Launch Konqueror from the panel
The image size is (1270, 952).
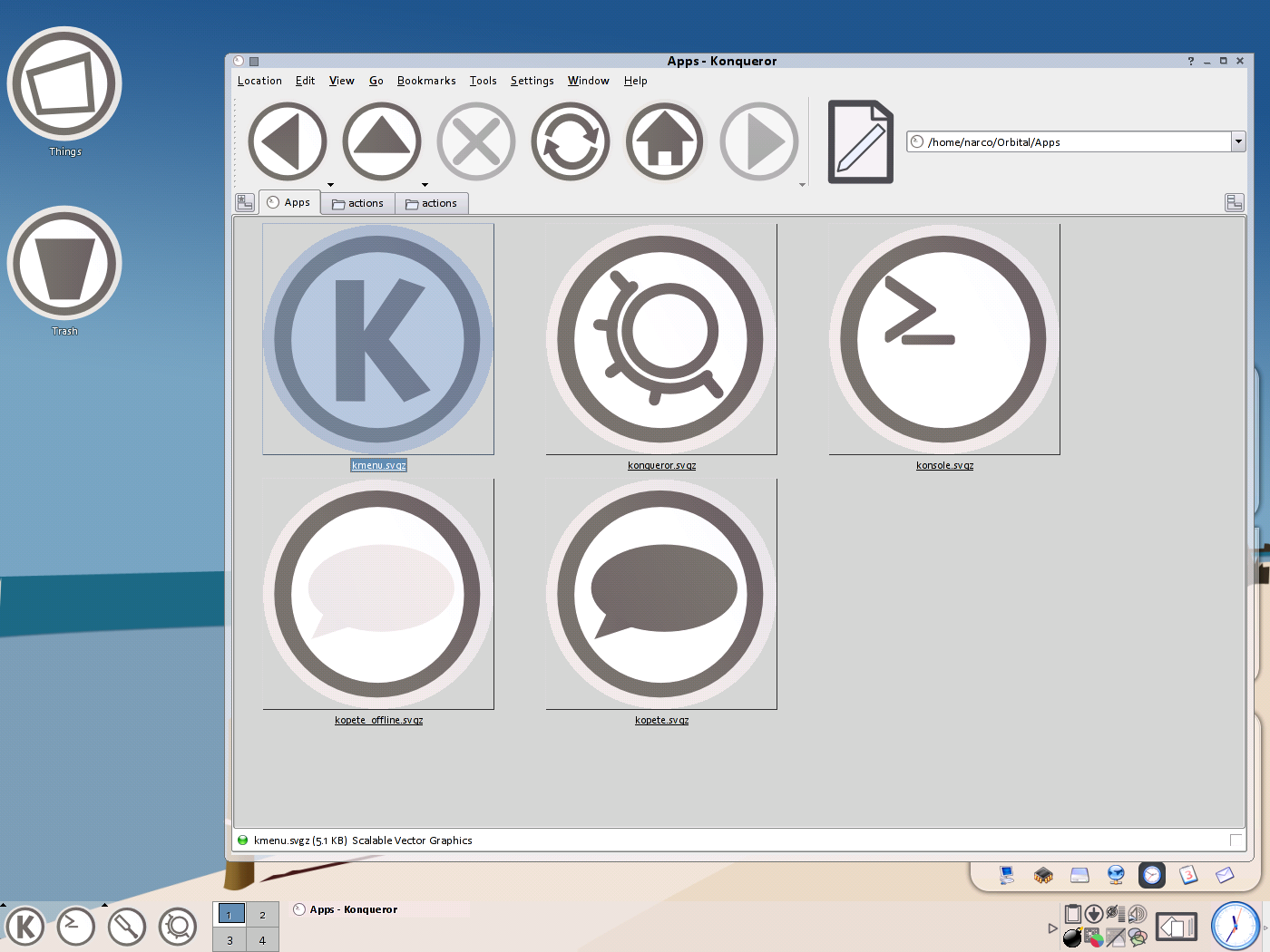point(177,927)
